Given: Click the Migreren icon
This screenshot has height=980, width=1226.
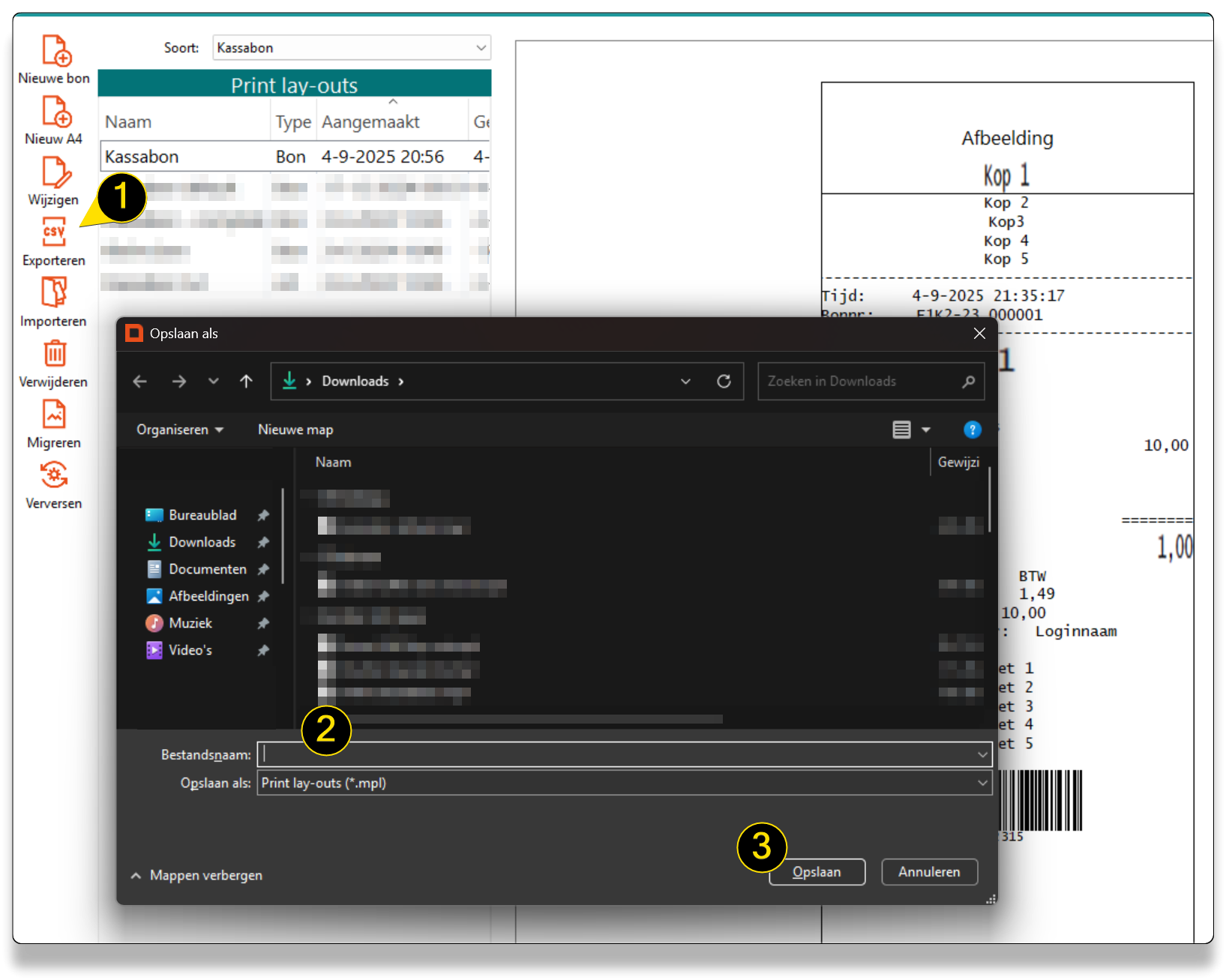Looking at the screenshot, I should (x=54, y=415).
